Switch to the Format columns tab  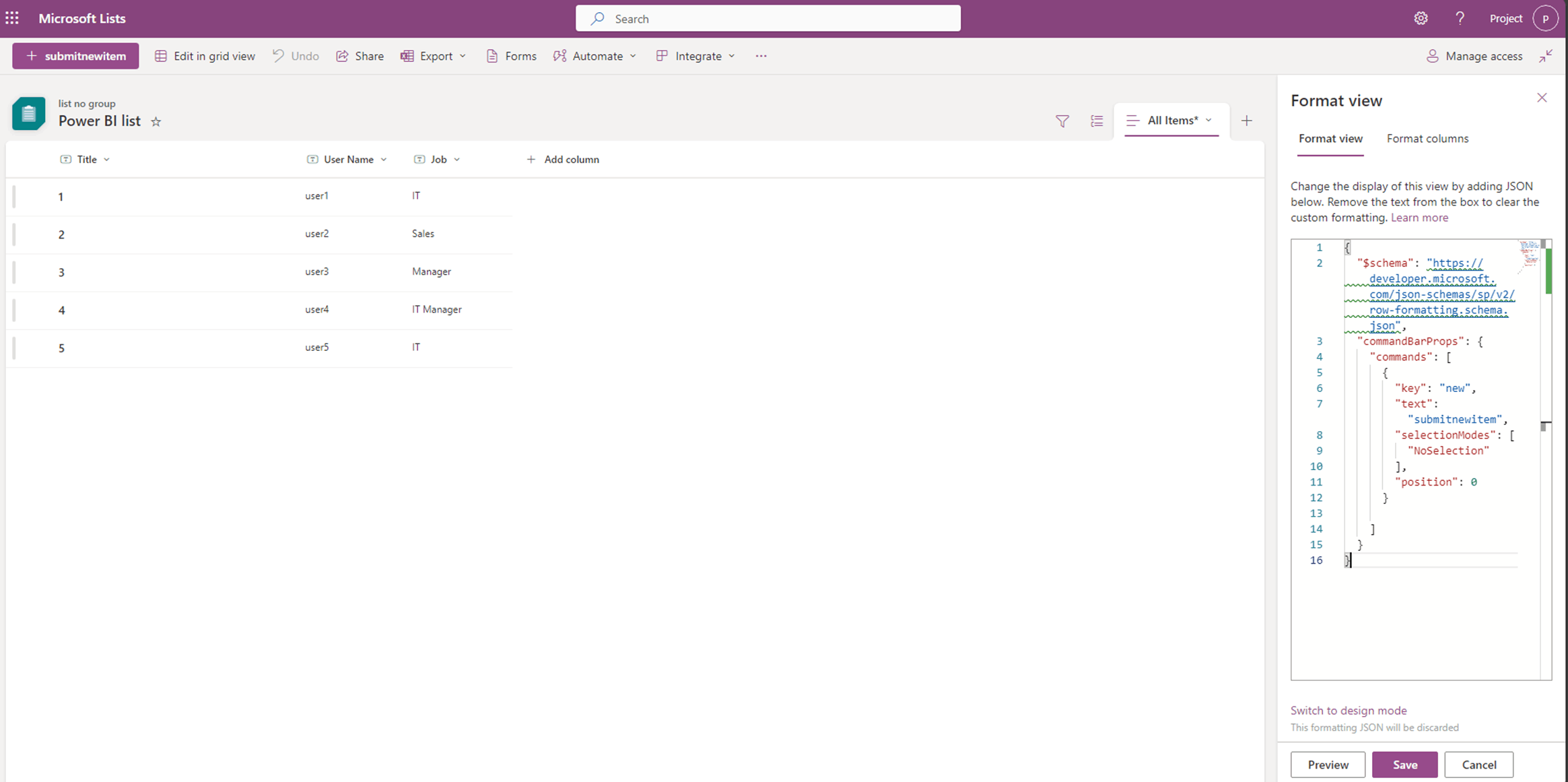1427,139
